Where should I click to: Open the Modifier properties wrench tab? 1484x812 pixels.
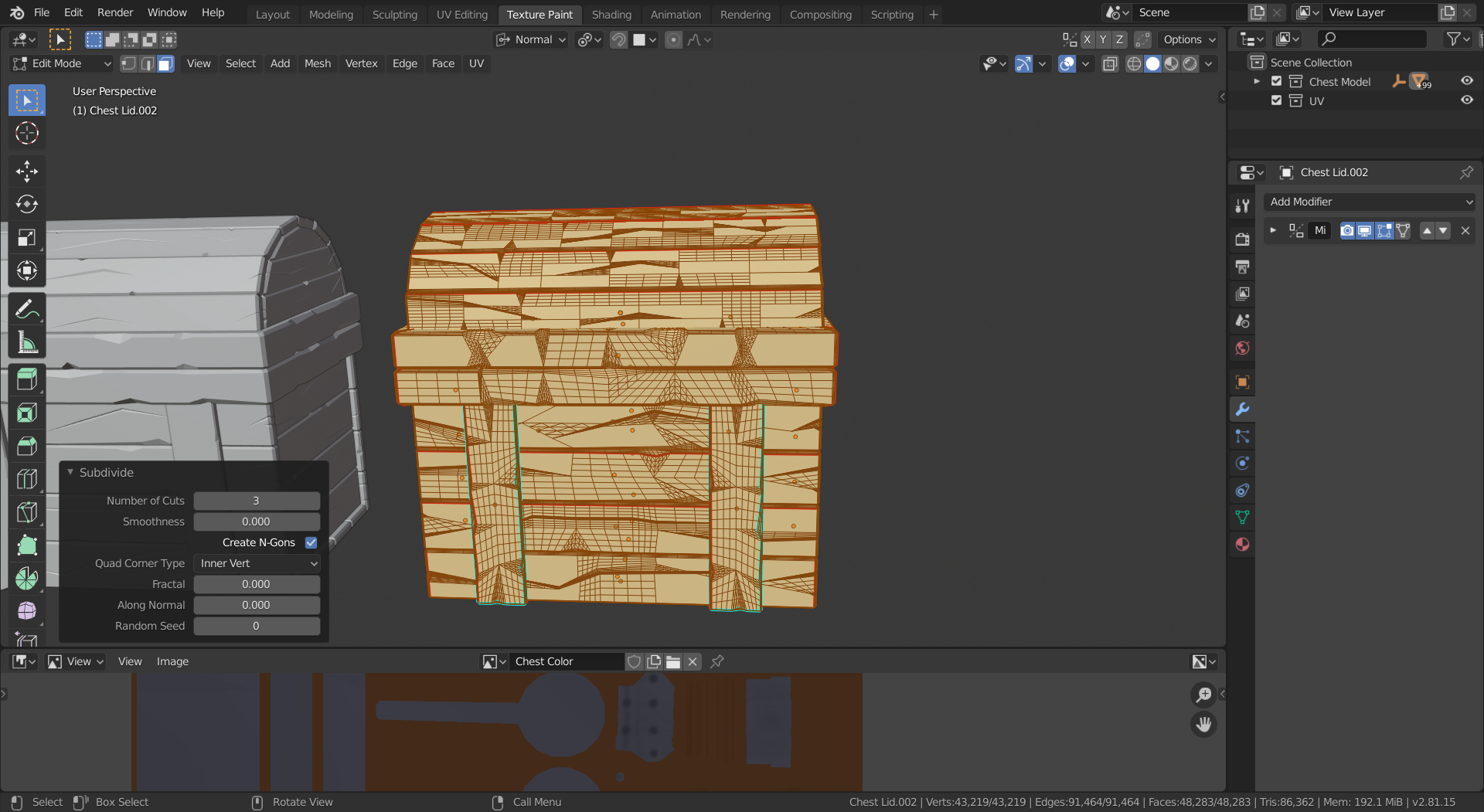click(1242, 409)
